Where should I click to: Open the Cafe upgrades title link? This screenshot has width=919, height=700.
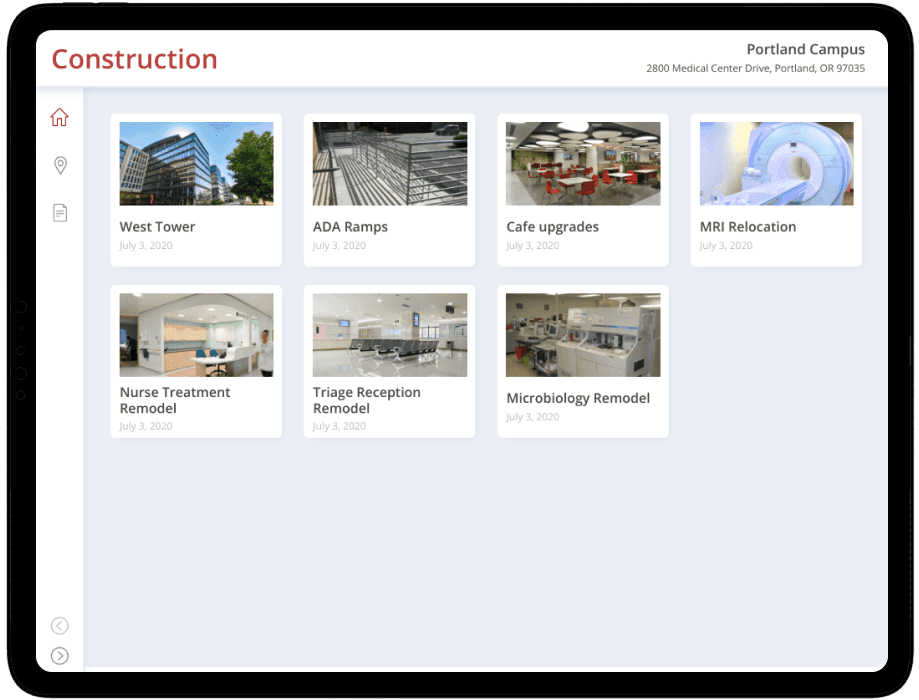(552, 227)
